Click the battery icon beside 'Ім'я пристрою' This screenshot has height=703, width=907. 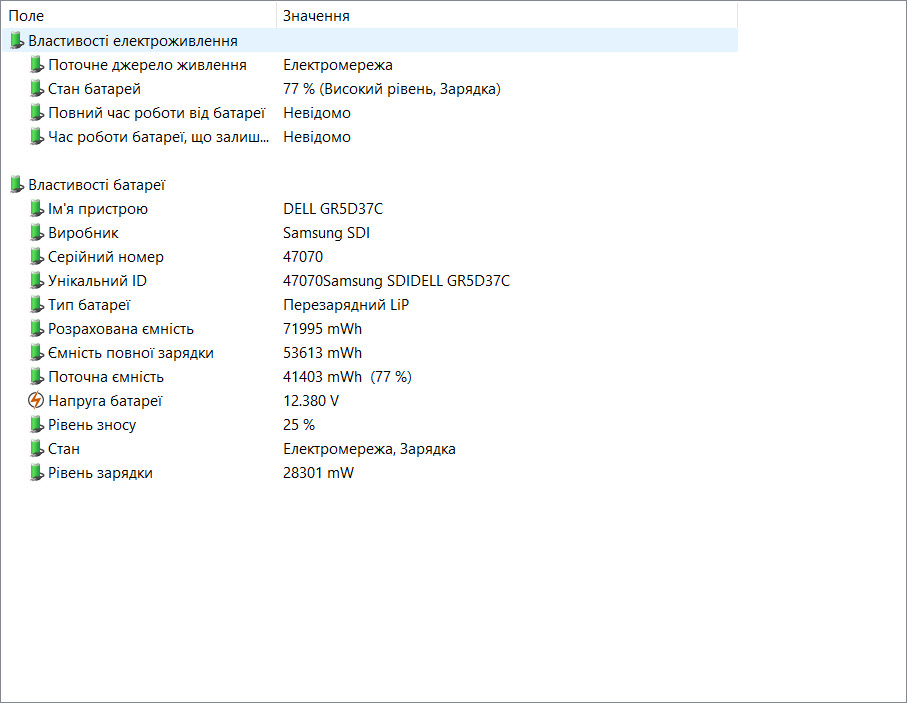coord(36,208)
